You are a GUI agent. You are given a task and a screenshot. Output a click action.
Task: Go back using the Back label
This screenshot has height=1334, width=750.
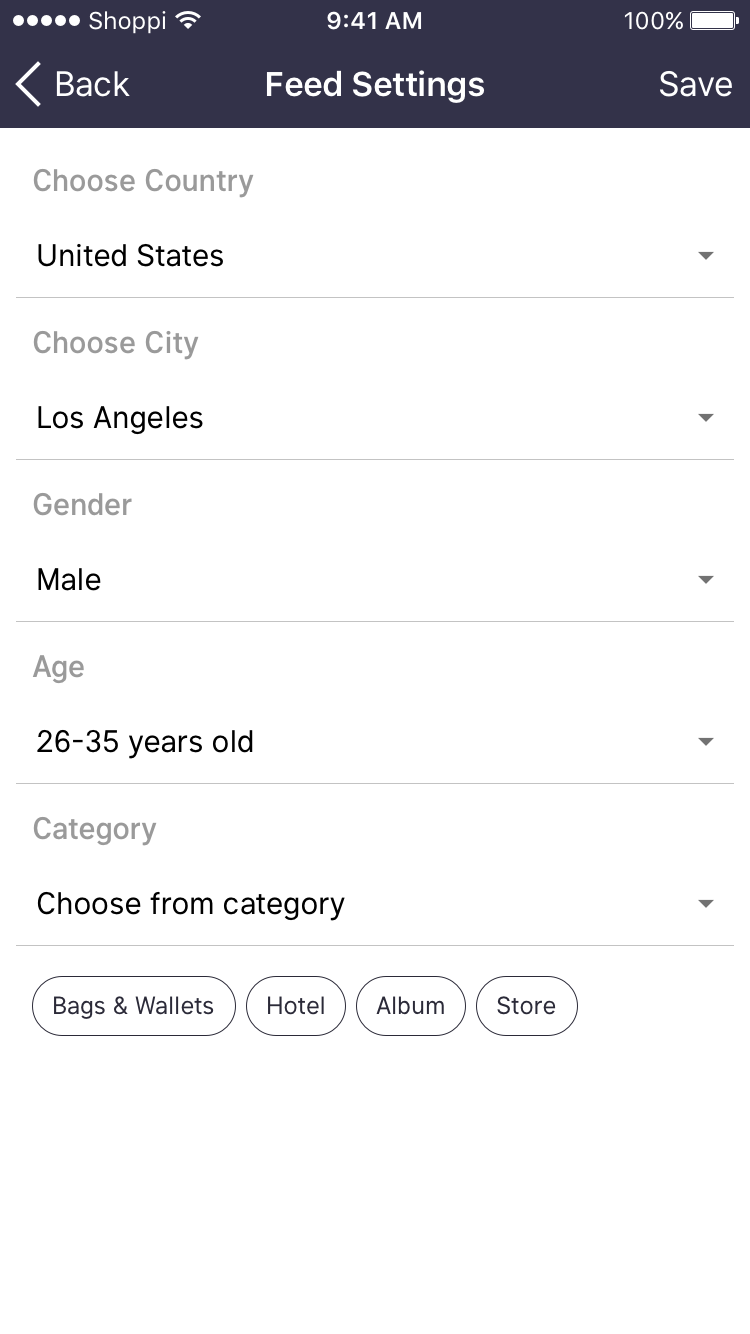92,85
